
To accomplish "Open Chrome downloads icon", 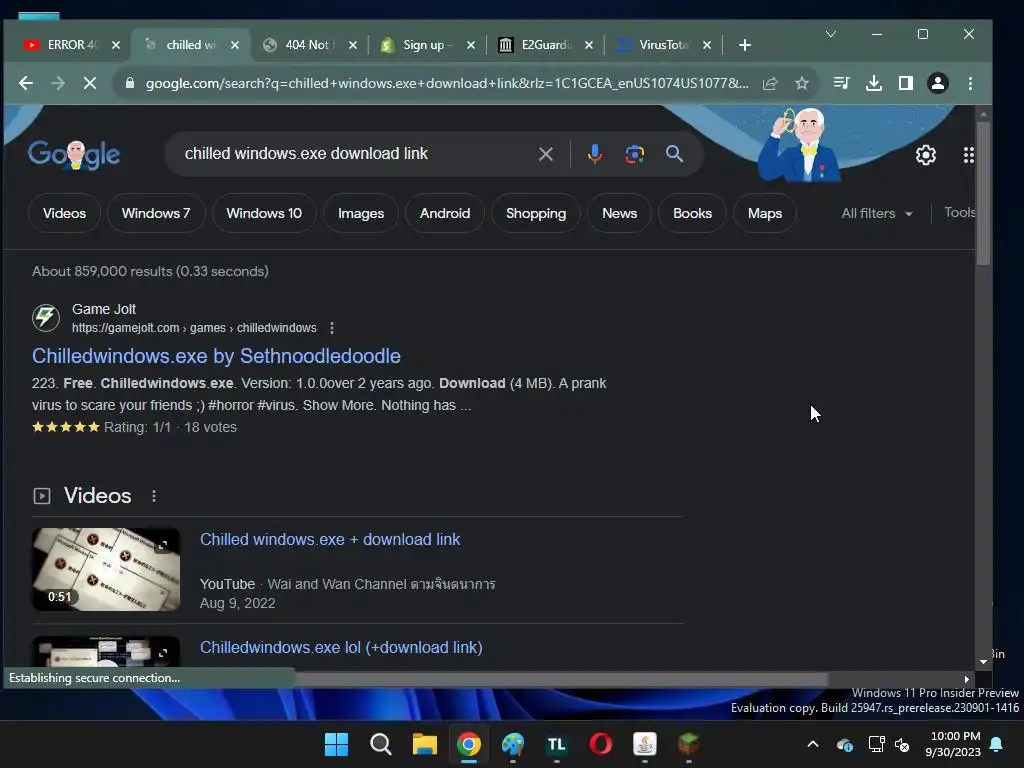I will [x=874, y=83].
